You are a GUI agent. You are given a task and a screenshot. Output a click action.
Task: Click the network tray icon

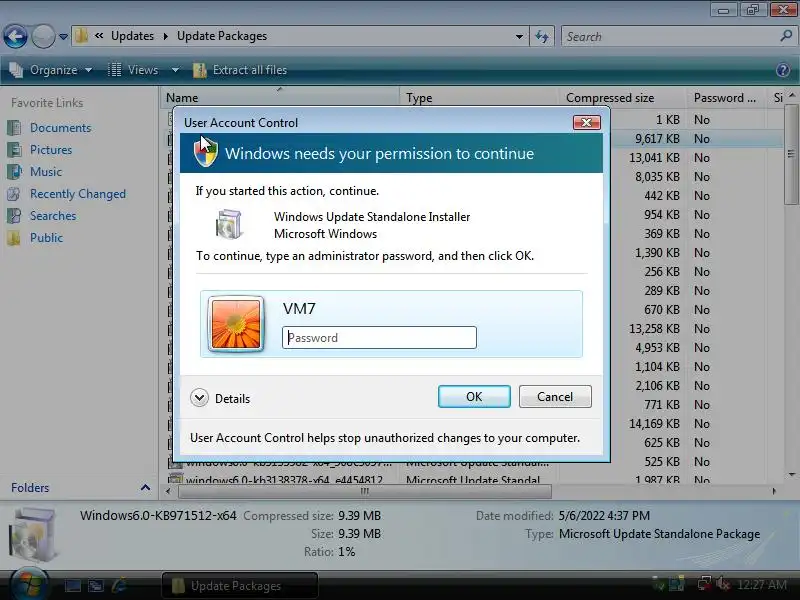[x=705, y=584]
